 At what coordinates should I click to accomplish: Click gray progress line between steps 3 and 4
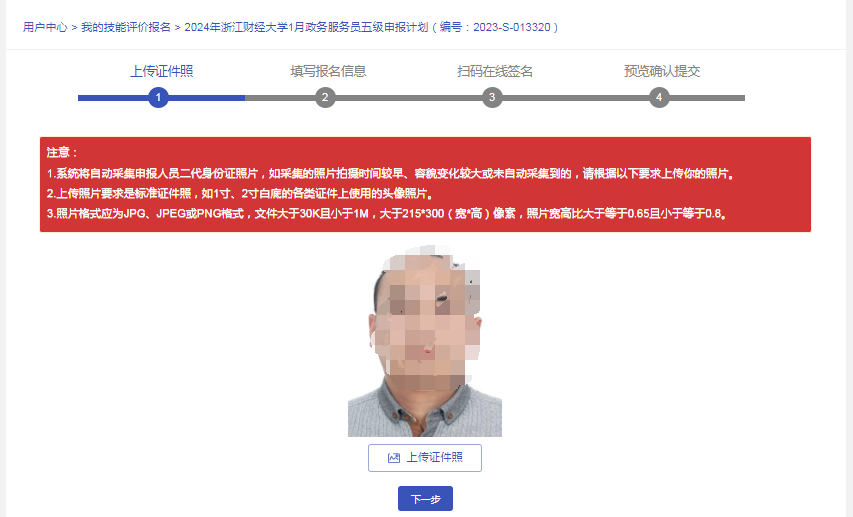tap(576, 98)
